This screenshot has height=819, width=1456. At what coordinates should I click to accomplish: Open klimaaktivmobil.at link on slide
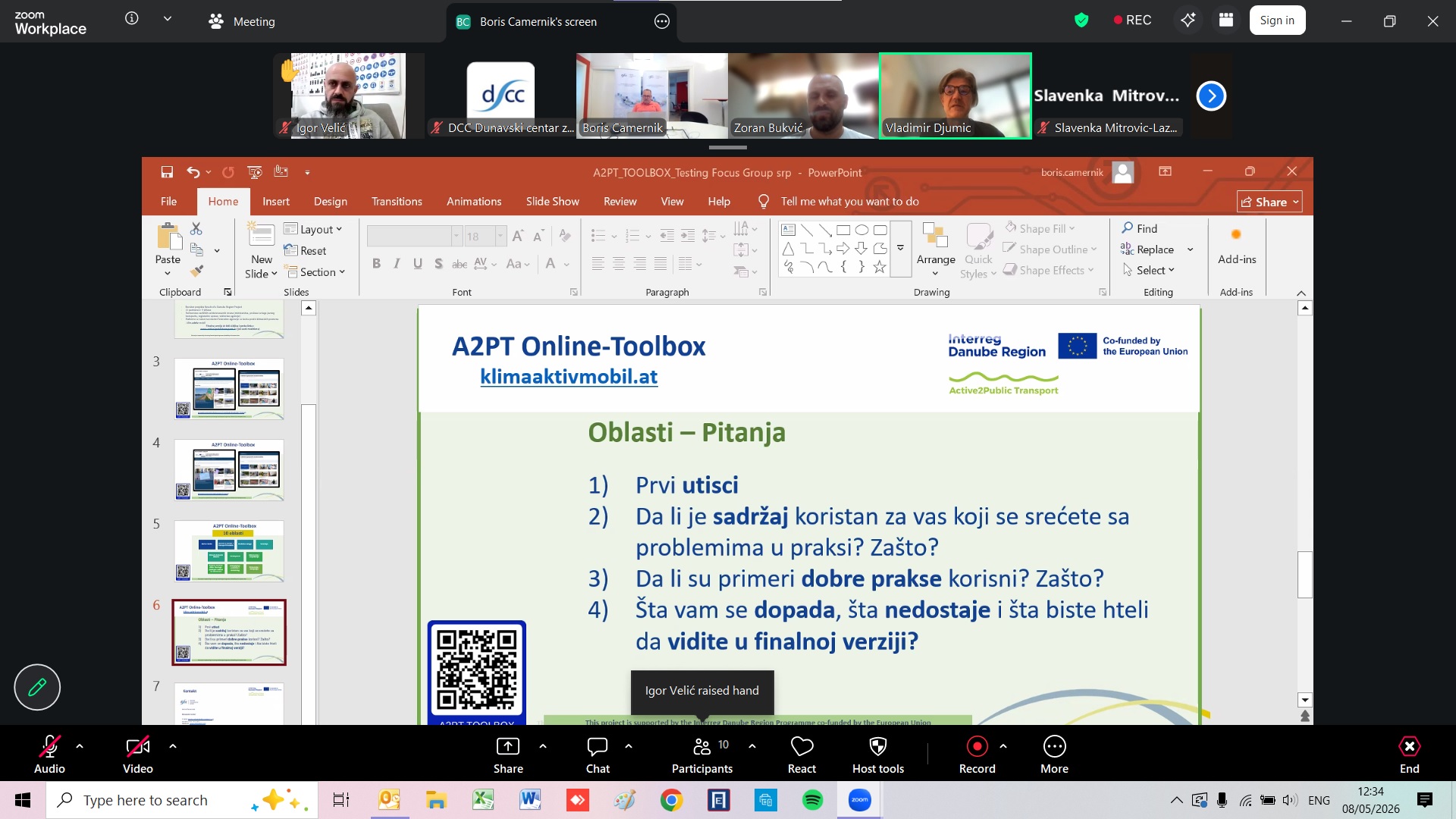pyautogui.click(x=569, y=377)
